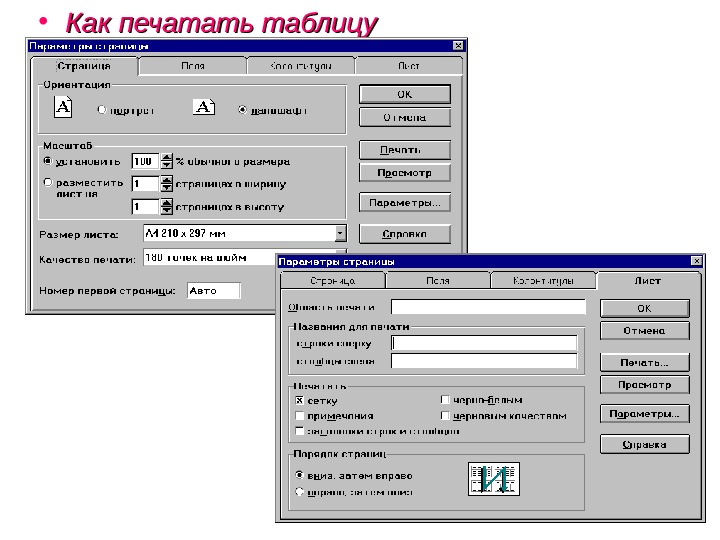
Task: Click Печать... in the front dialog
Action: [x=645, y=363]
